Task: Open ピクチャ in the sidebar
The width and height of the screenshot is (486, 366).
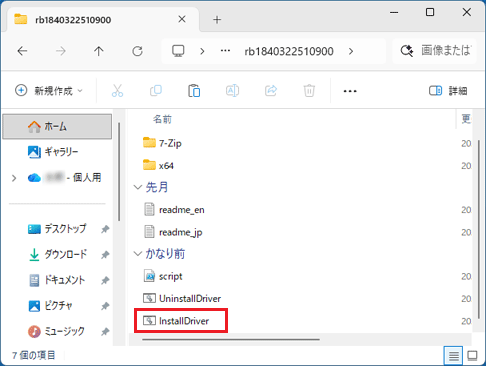Action: pos(50,305)
